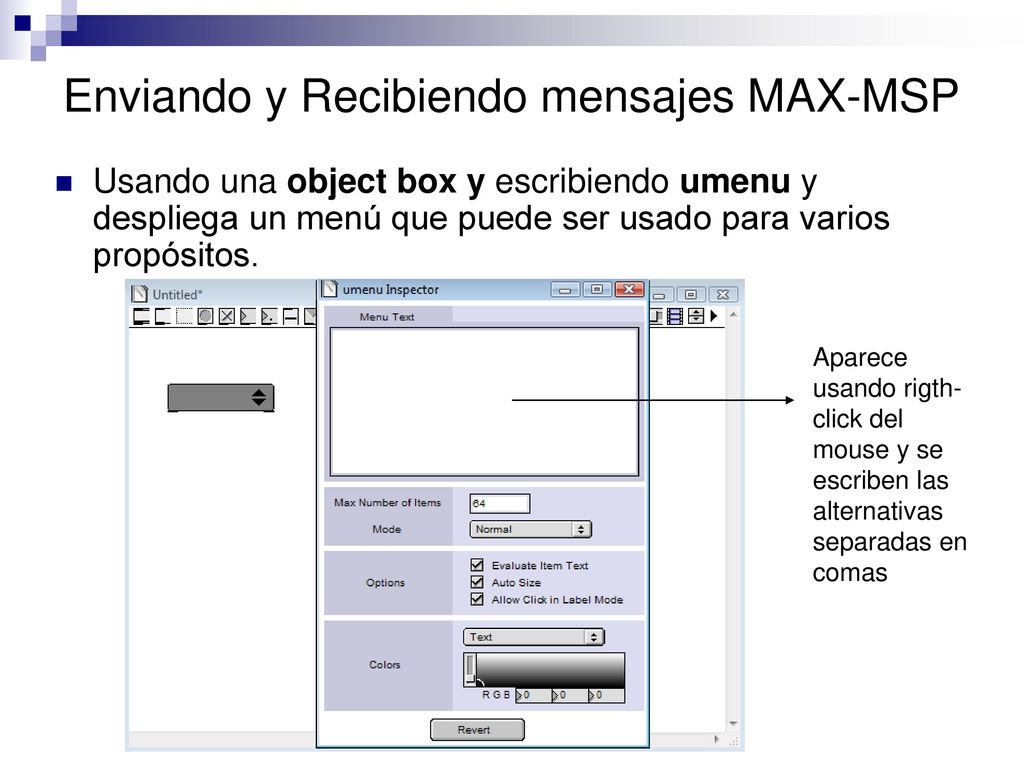Click the Max Number of Items field

(500, 503)
